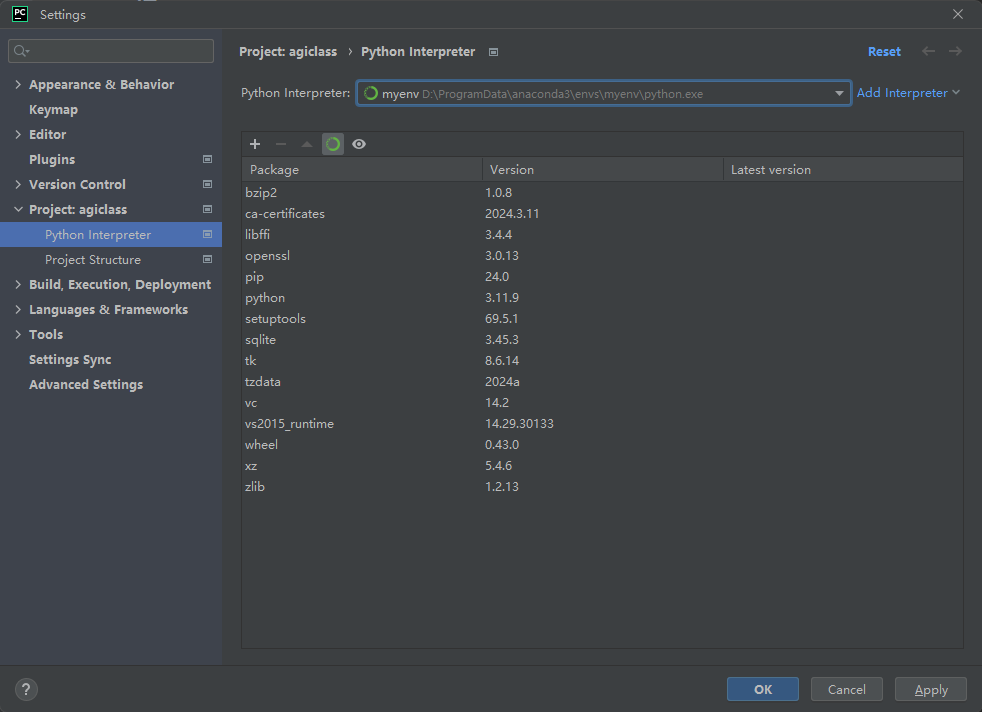Open Settings Sync page

click(x=70, y=359)
